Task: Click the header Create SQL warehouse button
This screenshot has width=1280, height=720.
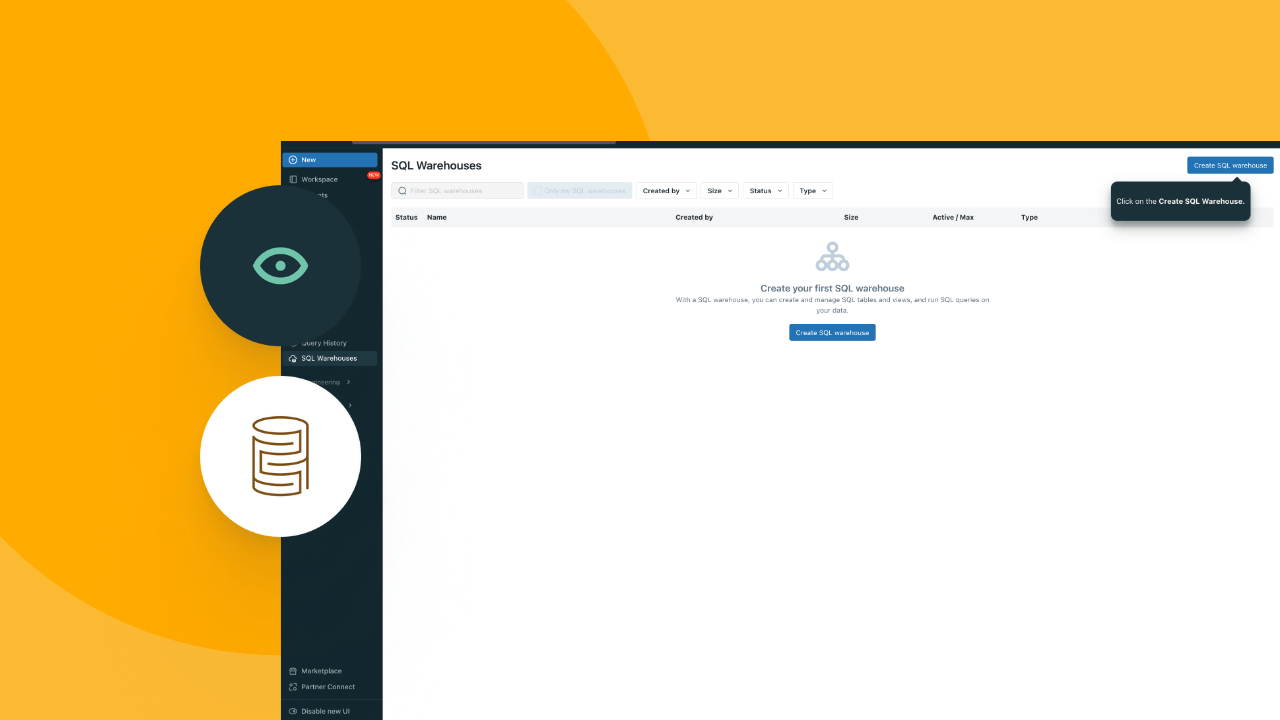Action: 1230,165
